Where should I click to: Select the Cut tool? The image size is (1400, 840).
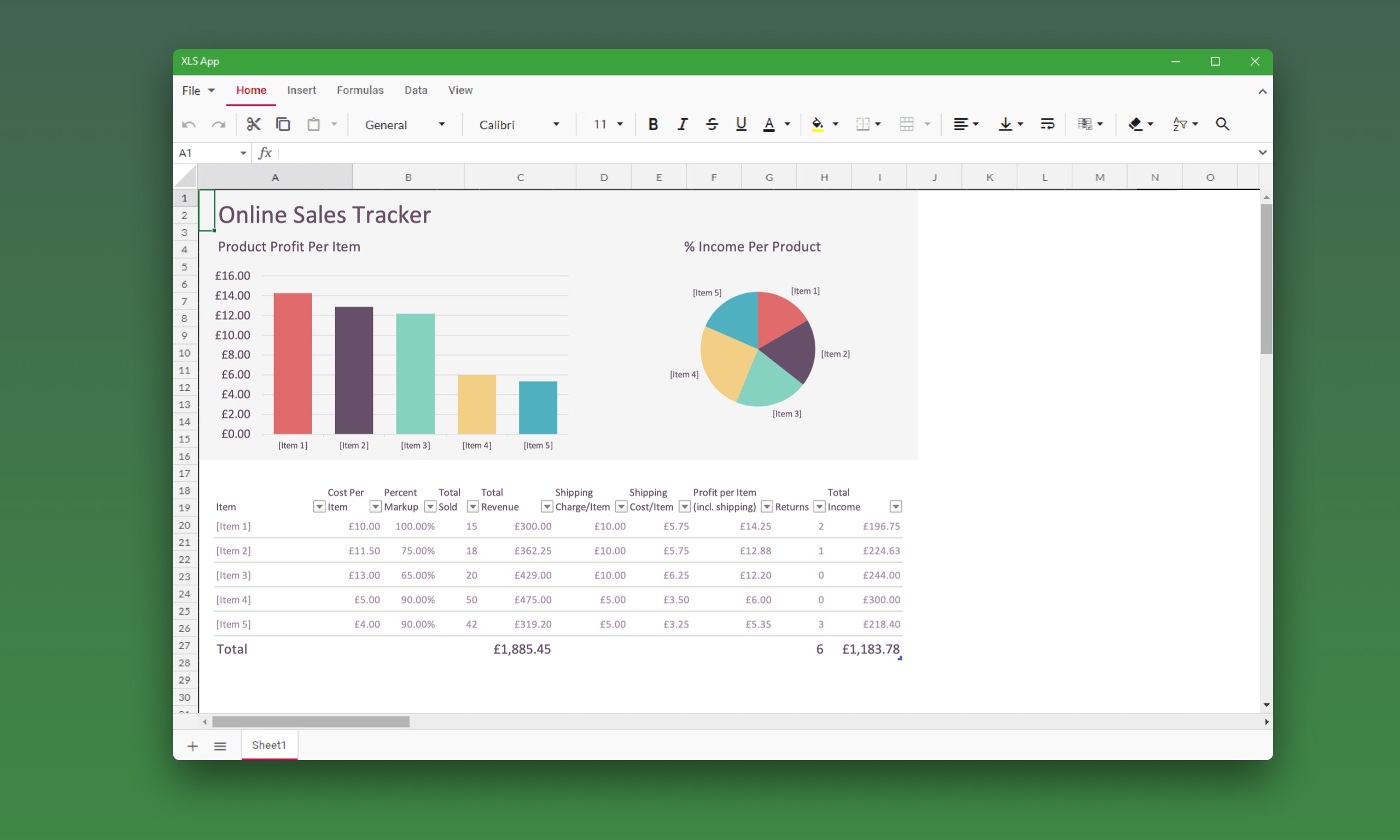(253, 124)
